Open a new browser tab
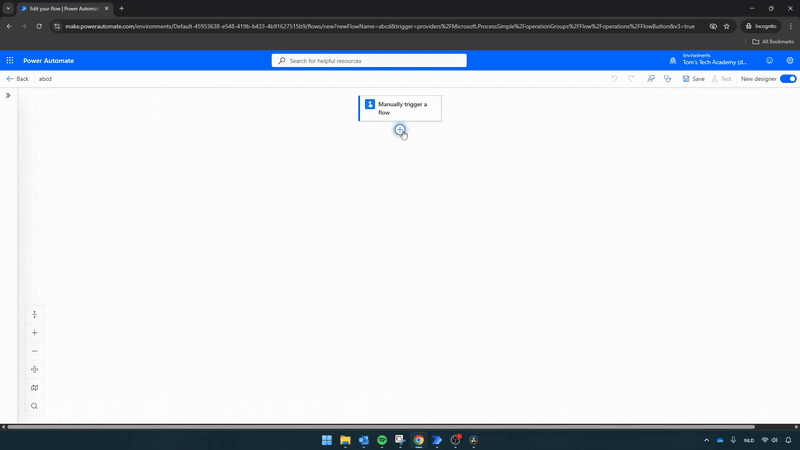This screenshot has height=450, width=800. tap(122, 8)
